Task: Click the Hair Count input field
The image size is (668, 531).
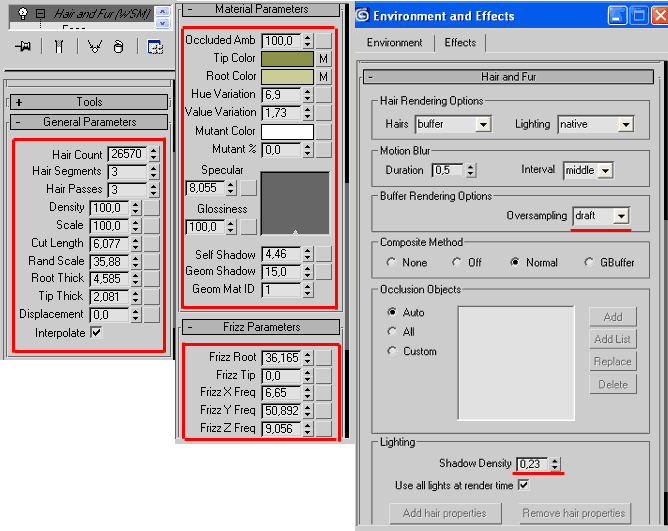Action: 126,155
